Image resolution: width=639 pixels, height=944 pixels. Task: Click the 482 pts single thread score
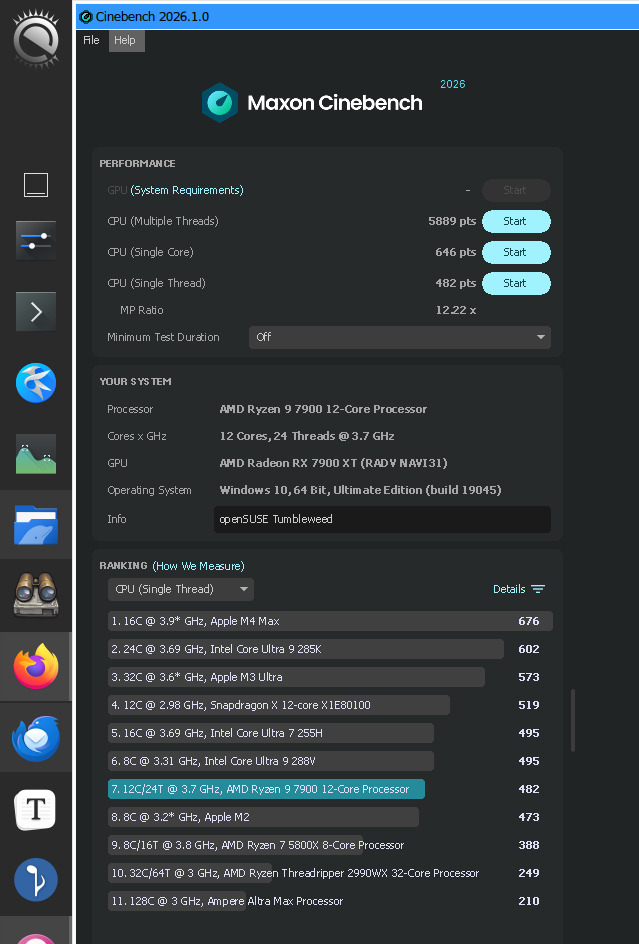455,283
